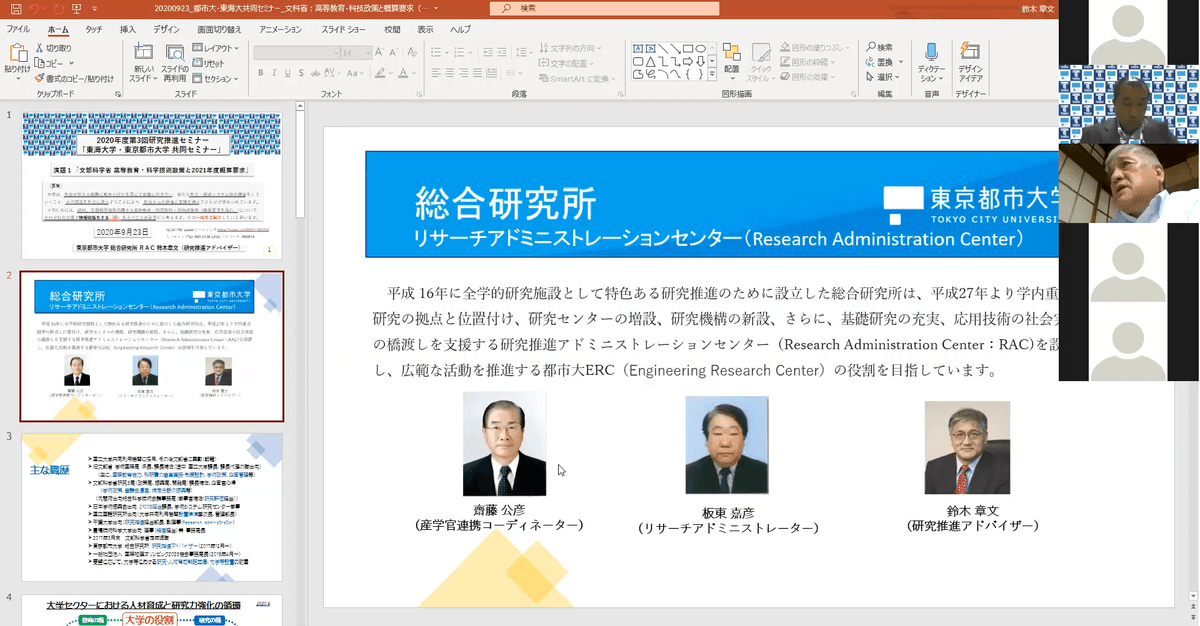Open Design Ideas (デザインアイデア)
The width and height of the screenshot is (1200, 626).
click(x=970, y=60)
